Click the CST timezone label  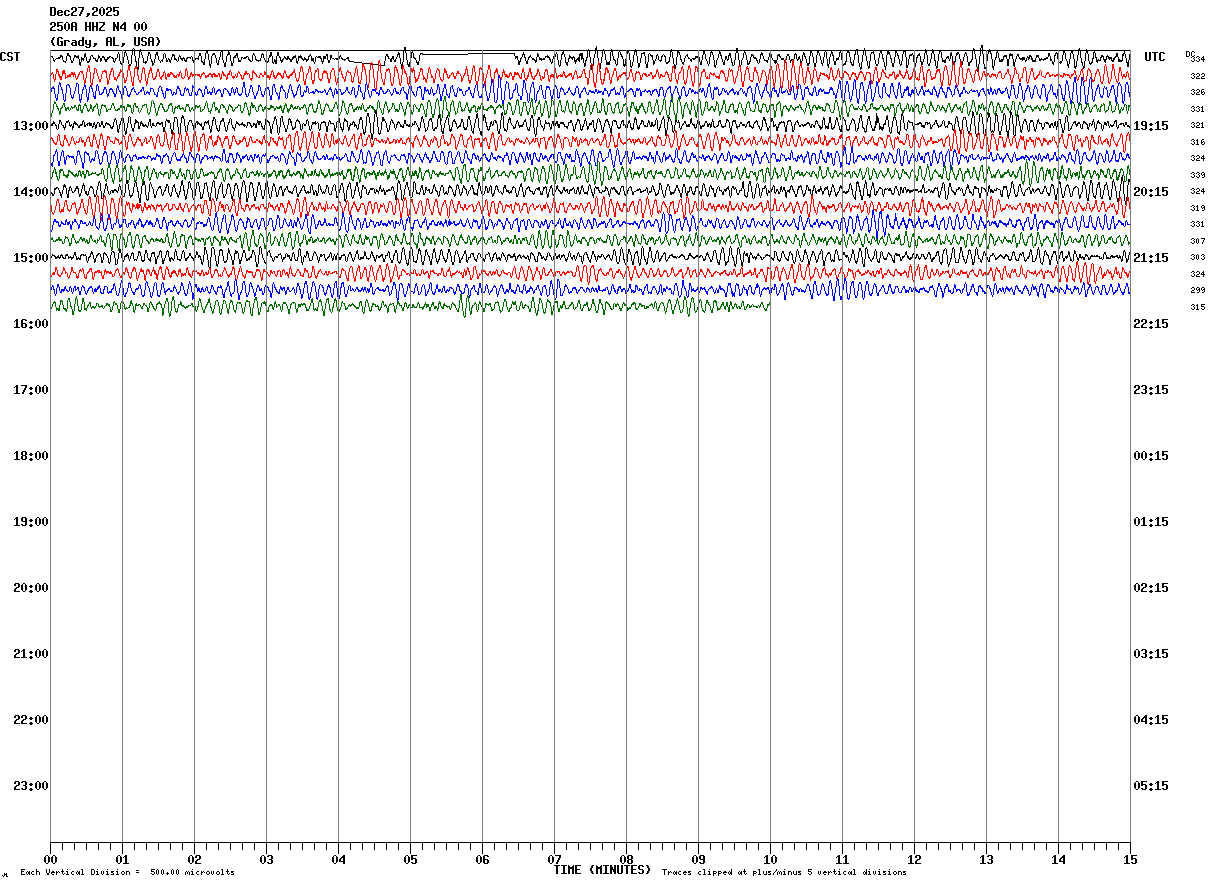[x=10, y=57]
